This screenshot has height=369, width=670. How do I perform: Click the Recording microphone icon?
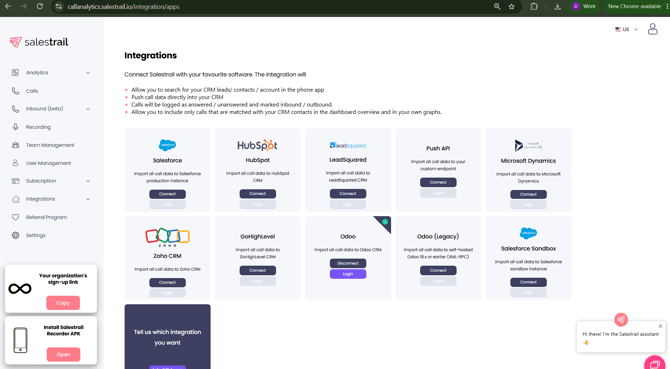click(x=15, y=127)
